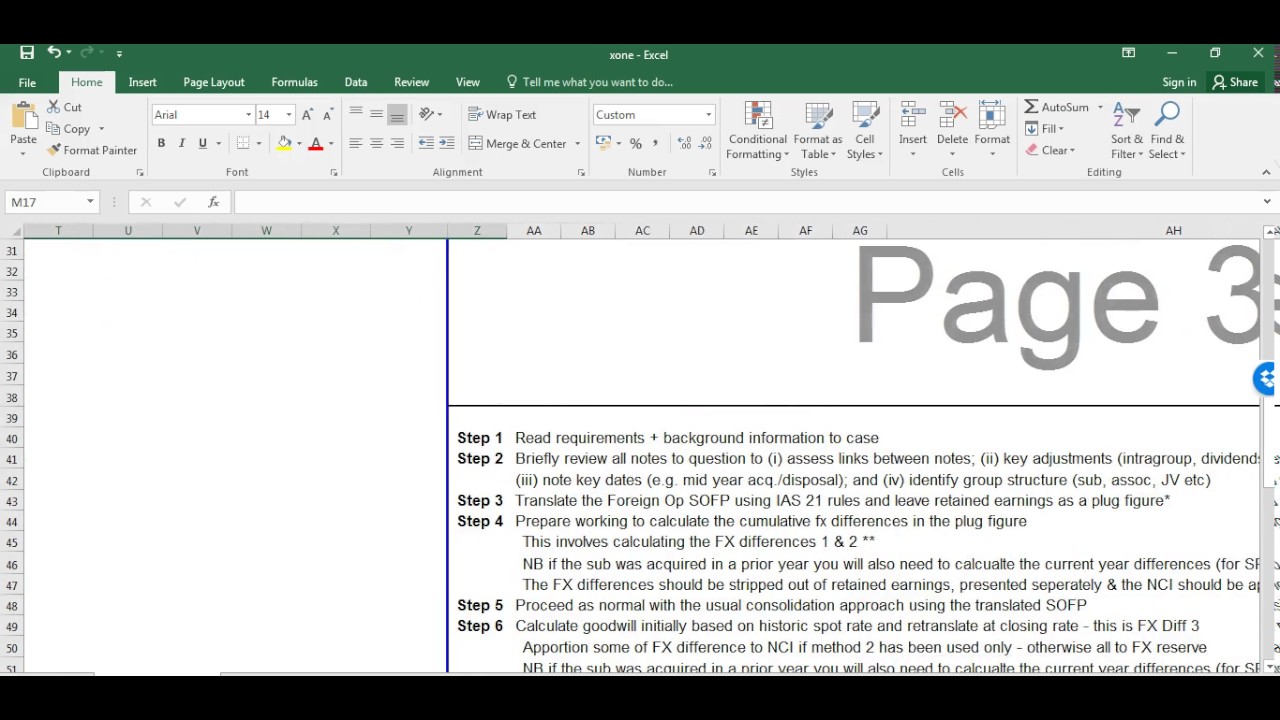The width and height of the screenshot is (1280, 720).
Task: Open Conditional Formatting menu
Action: [757, 131]
